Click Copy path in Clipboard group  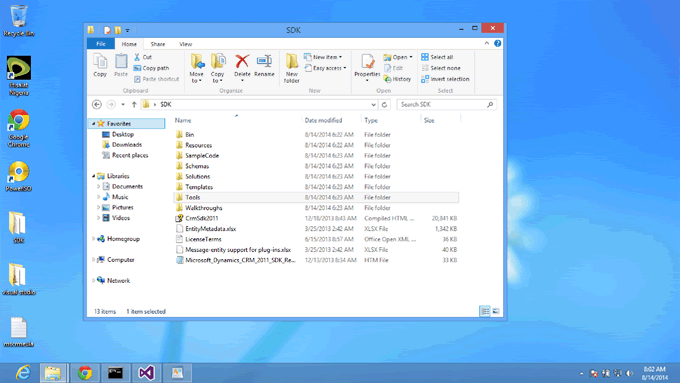[151, 68]
